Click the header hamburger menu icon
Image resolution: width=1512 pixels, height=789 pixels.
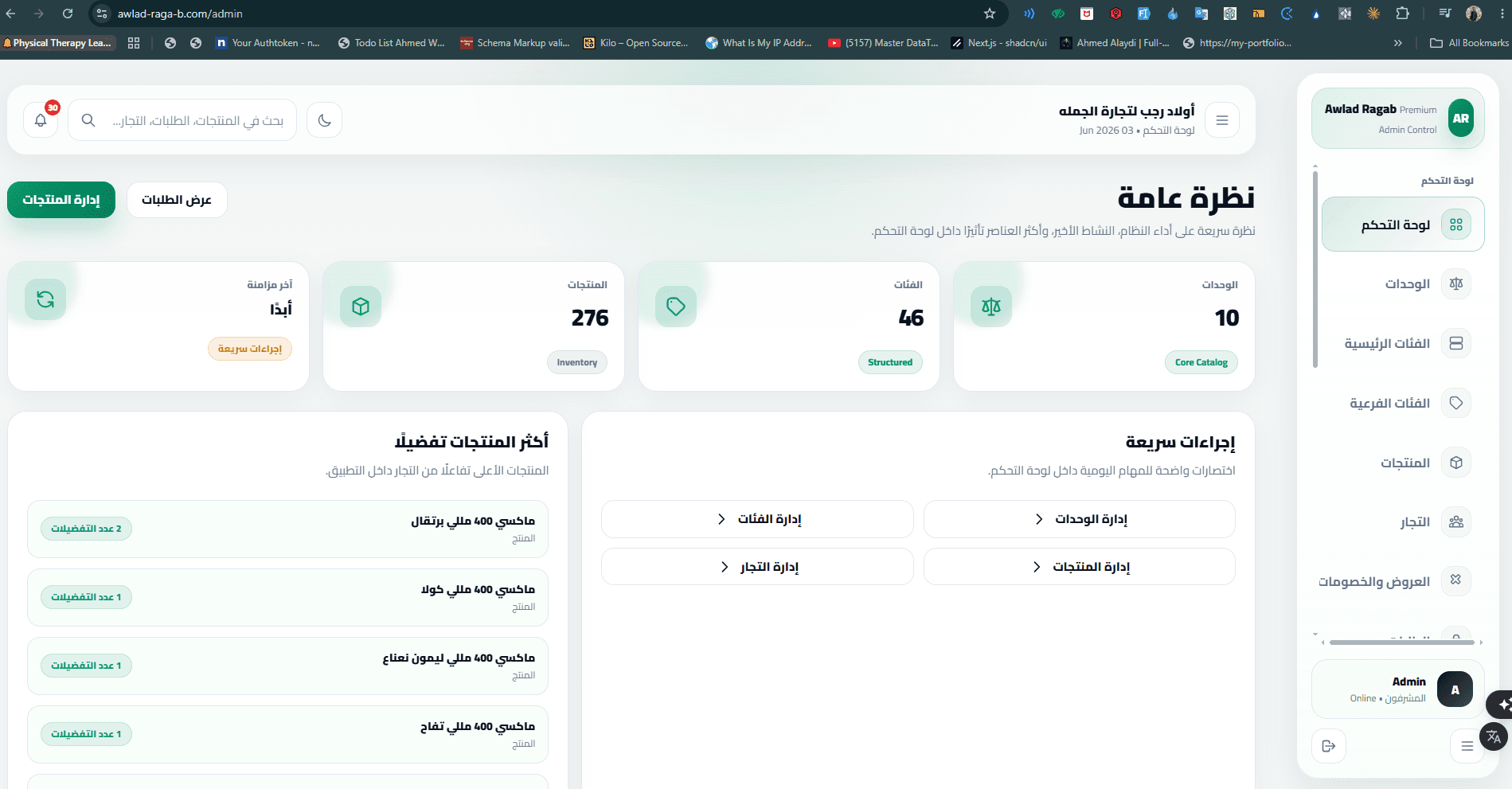(x=1222, y=120)
